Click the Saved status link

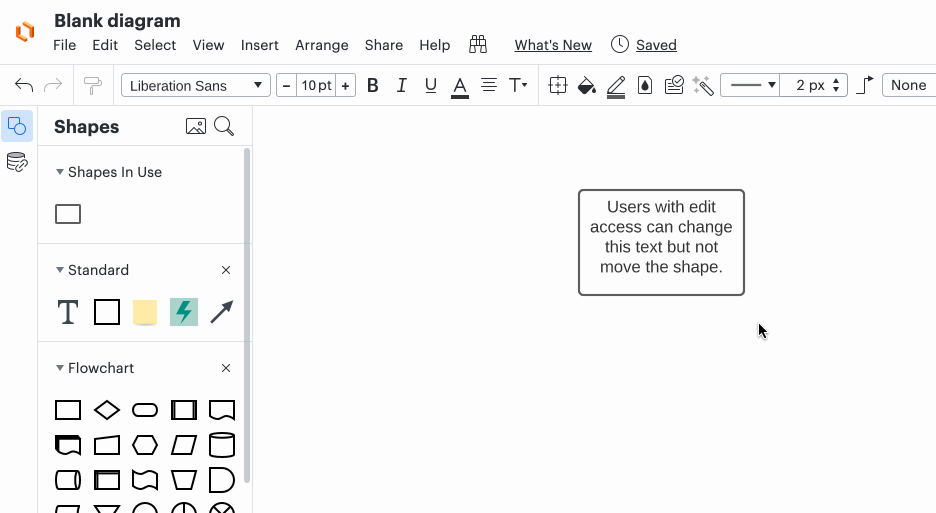pos(656,45)
